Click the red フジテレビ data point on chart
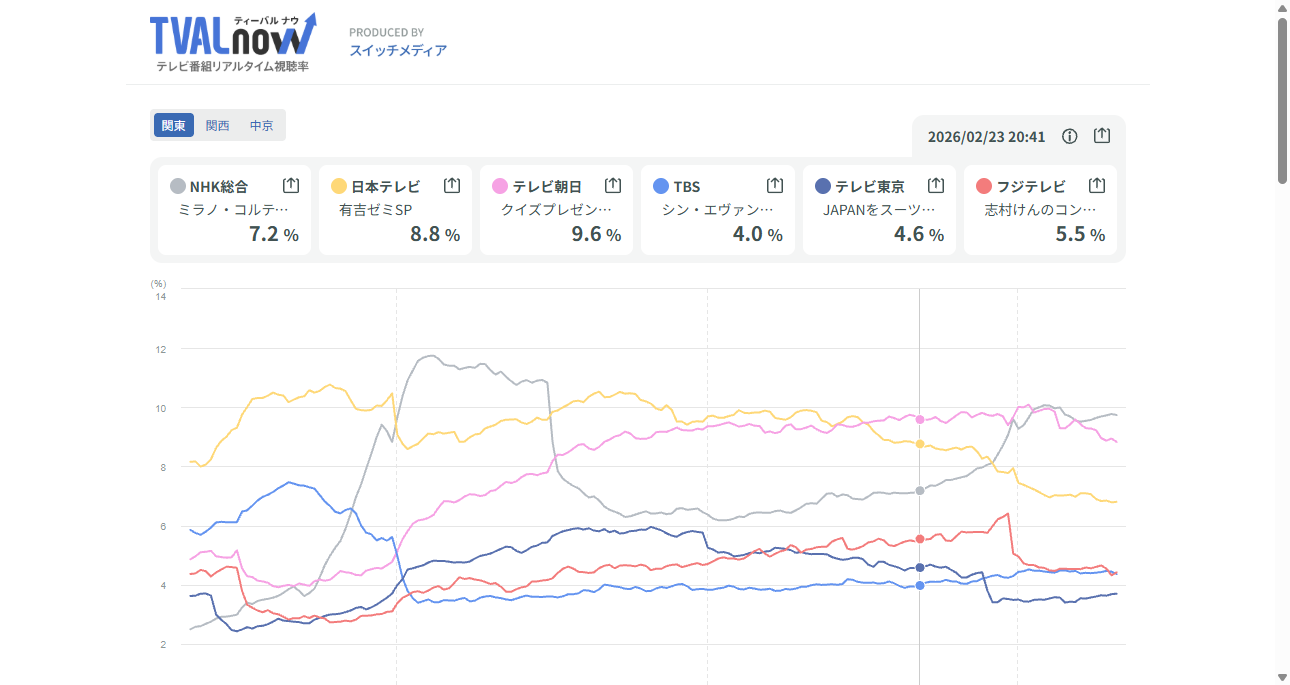 pyautogui.click(x=920, y=539)
